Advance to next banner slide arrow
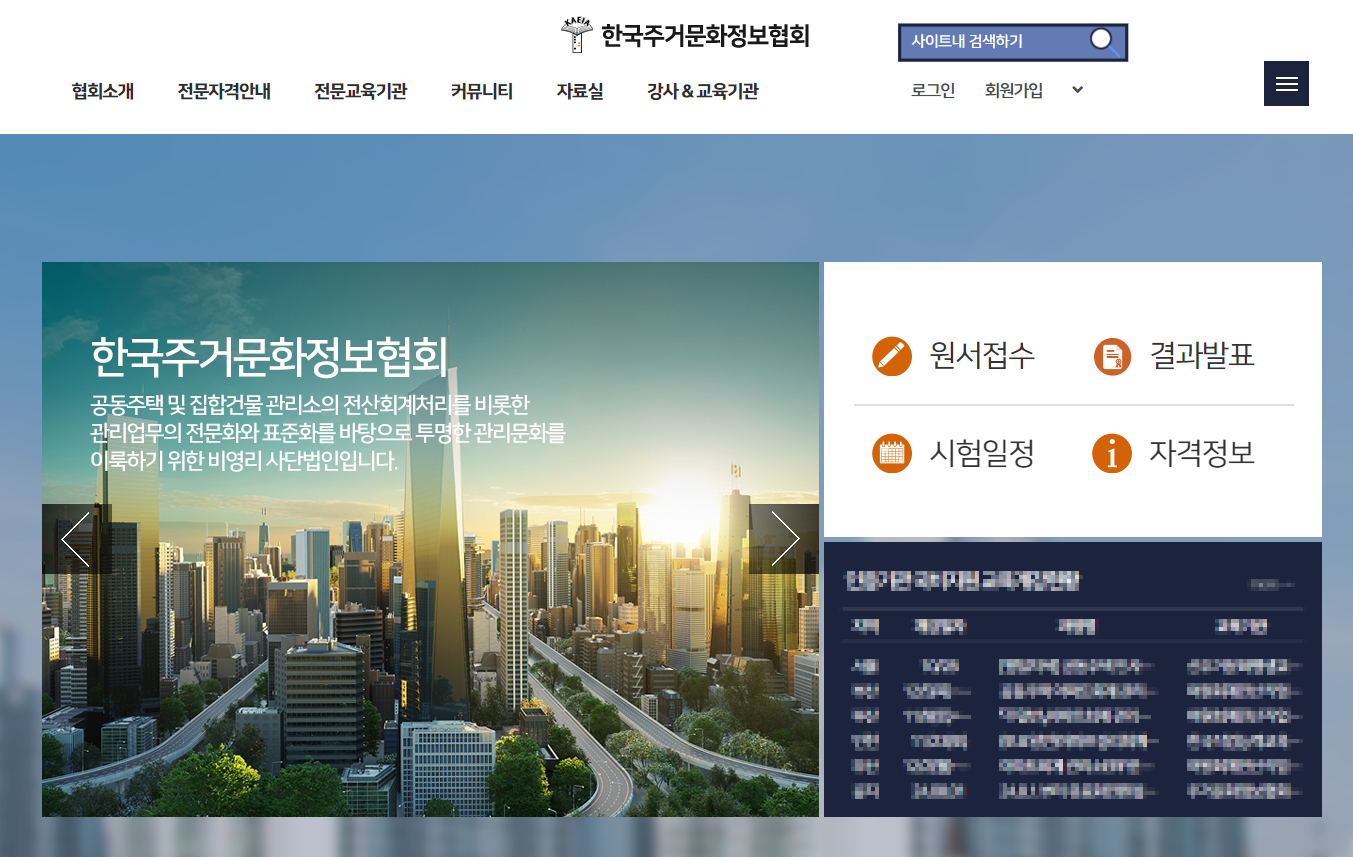1353x857 pixels. [785, 539]
